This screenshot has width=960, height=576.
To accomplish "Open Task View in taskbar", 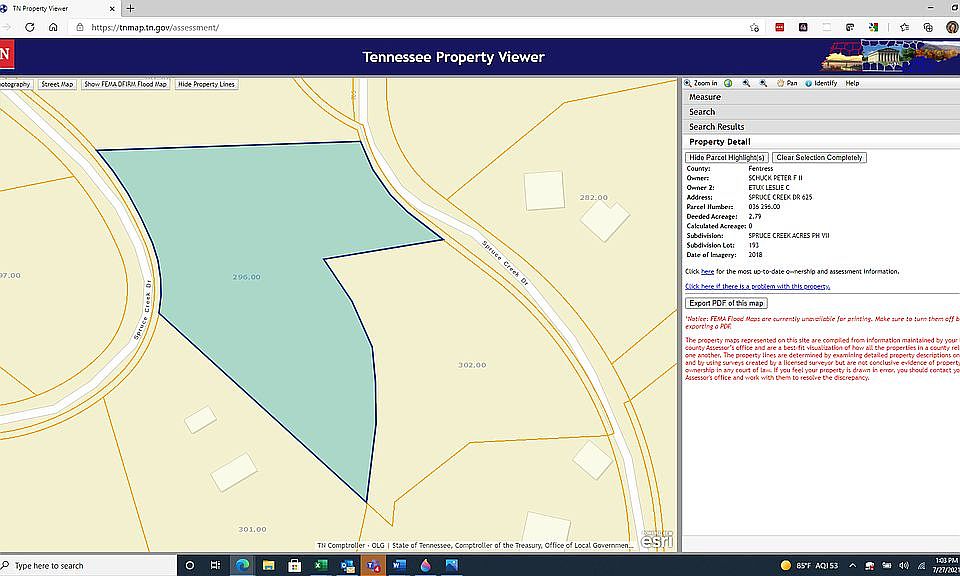I will (215, 566).
